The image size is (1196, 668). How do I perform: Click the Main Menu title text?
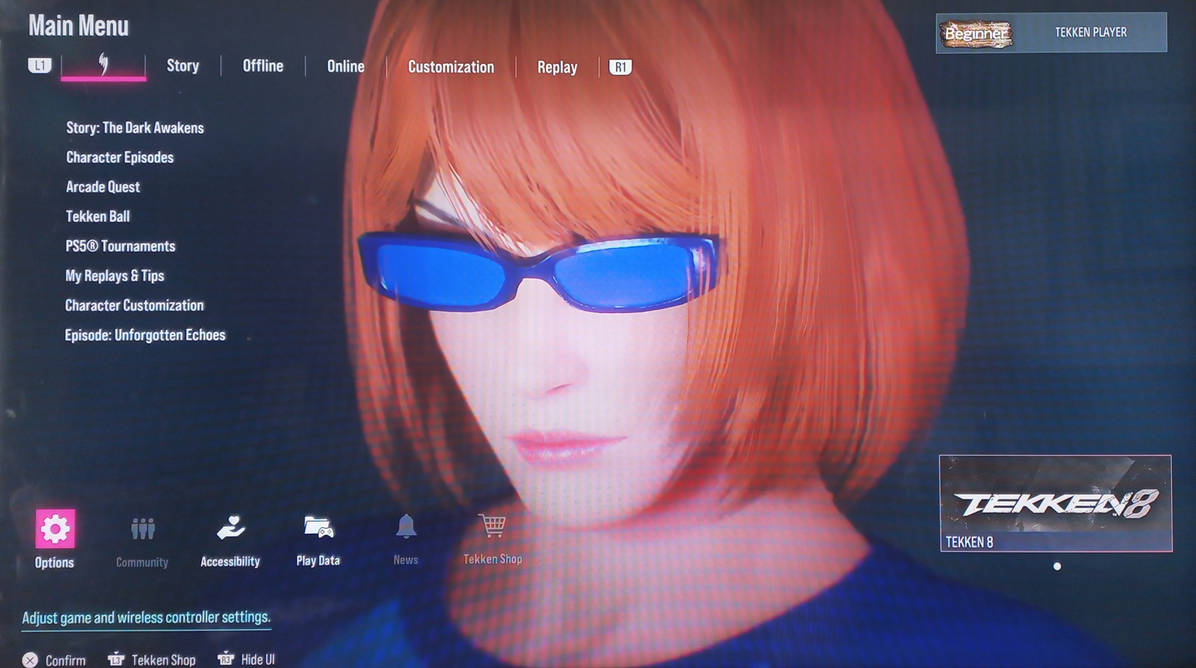tap(79, 26)
